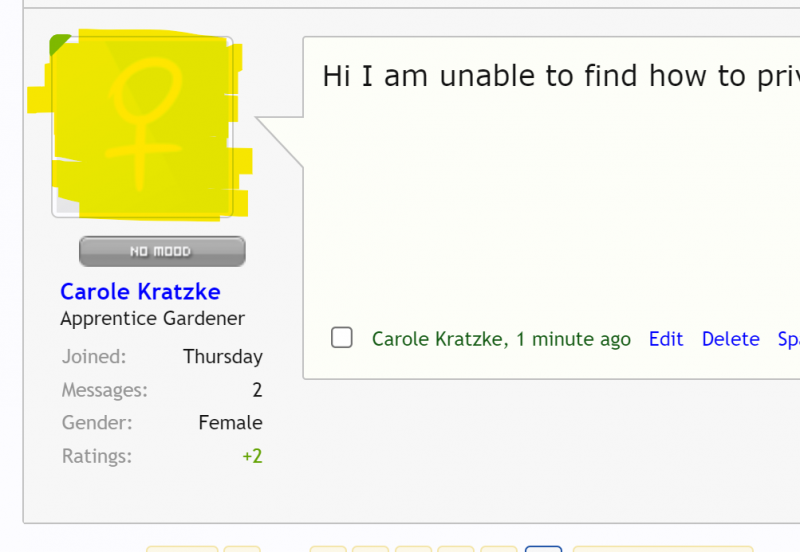Click the author name in the post footer
Viewport: 800px width, 552px height.
(x=437, y=339)
